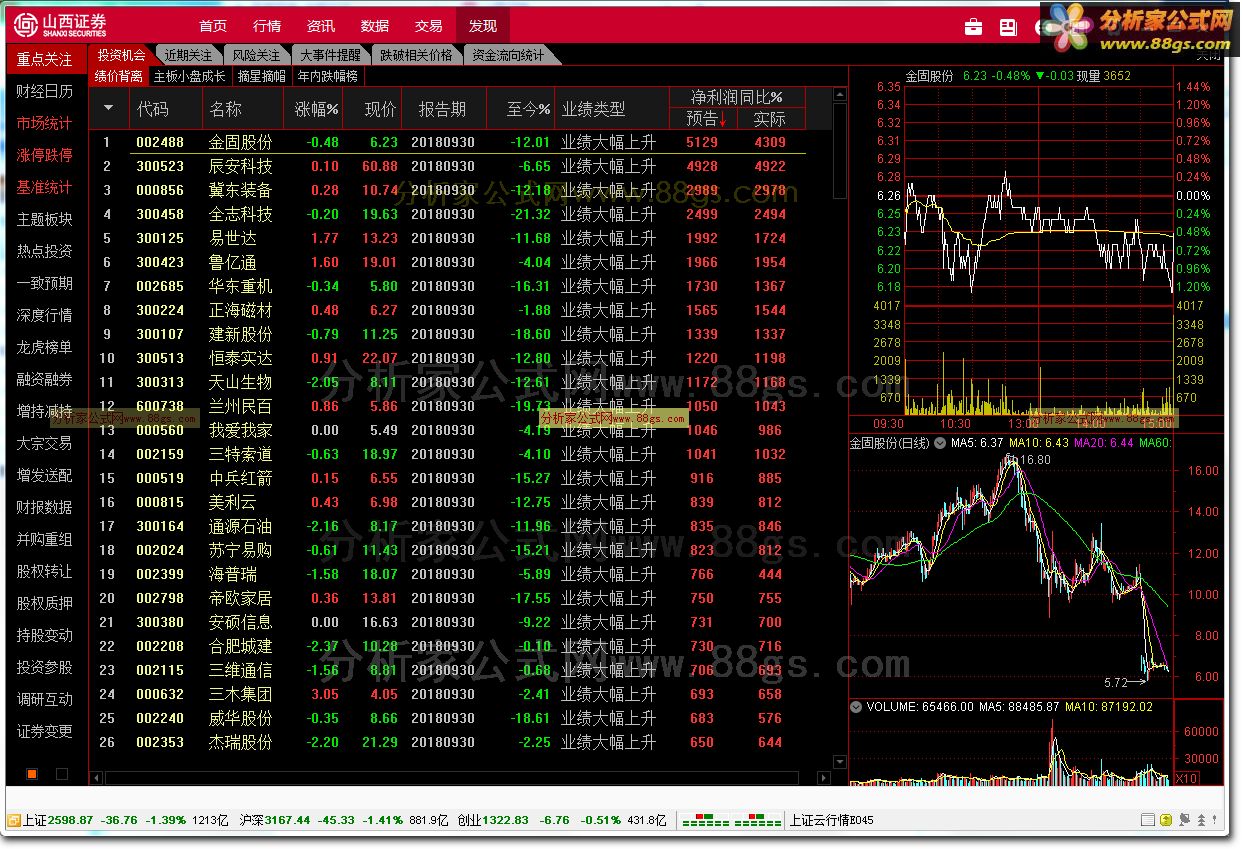Viewport: 1242px width, 849px height.
Task: Open the 交易 menu
Action: [429, 26]
